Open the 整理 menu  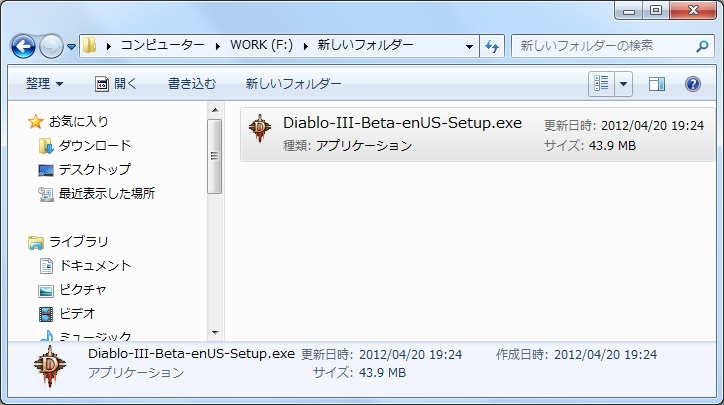(x=44, y=84)
